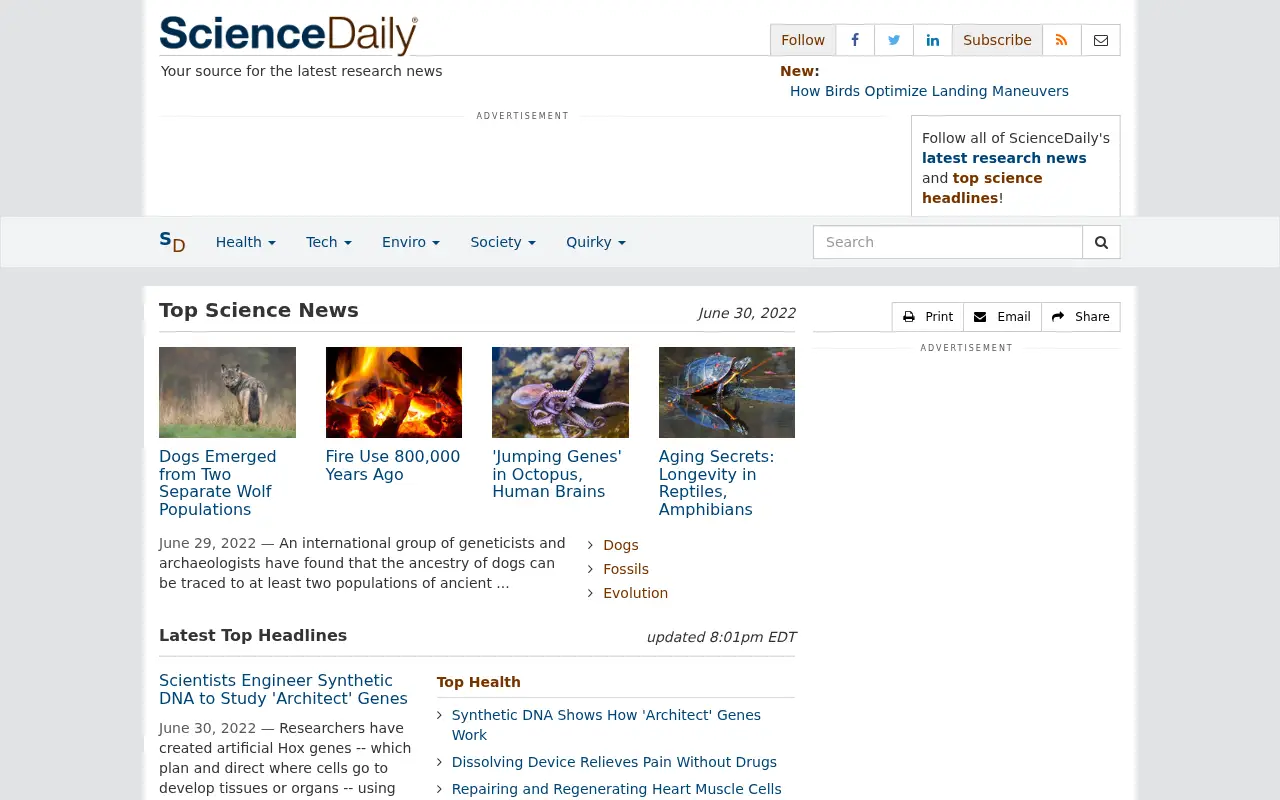Open 'Dogs Emerged from Two Separate Wolf Populations'
The width and height of the screenshot is (1280, 800).
(x=218, y=483)
